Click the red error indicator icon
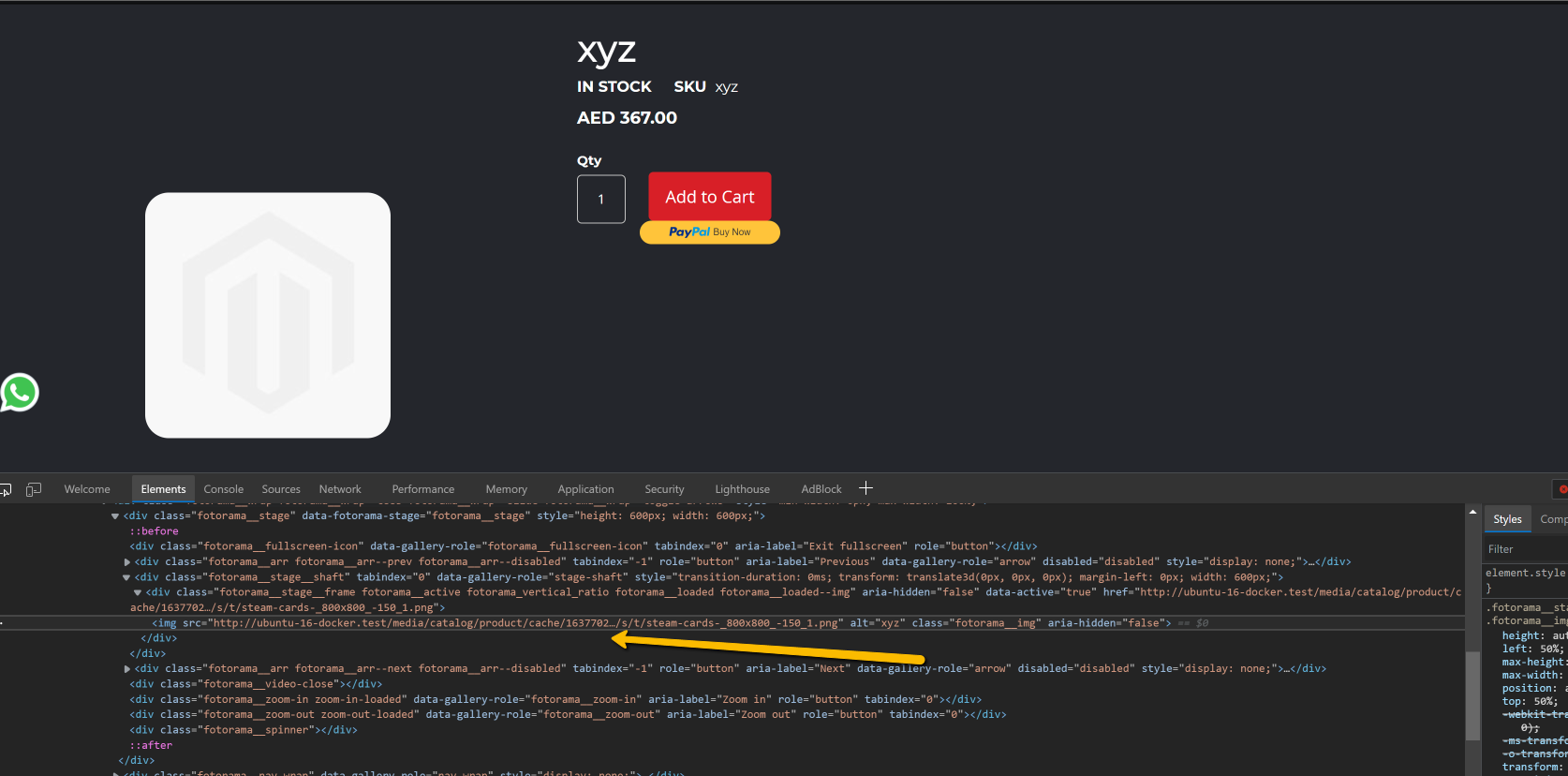This screenshot has height=776, width=1568. click(x=1561, y=489)
